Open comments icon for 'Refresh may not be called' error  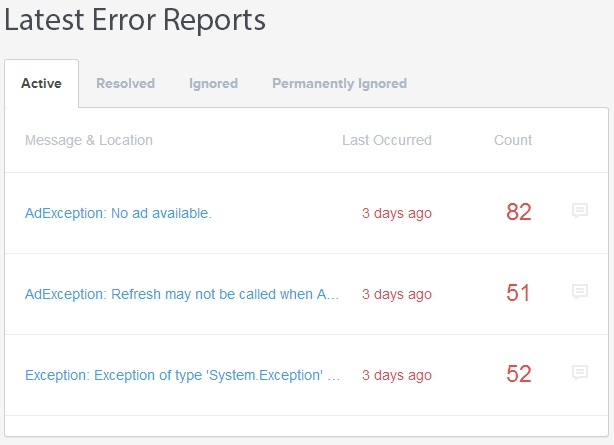[x=580, y=292]
